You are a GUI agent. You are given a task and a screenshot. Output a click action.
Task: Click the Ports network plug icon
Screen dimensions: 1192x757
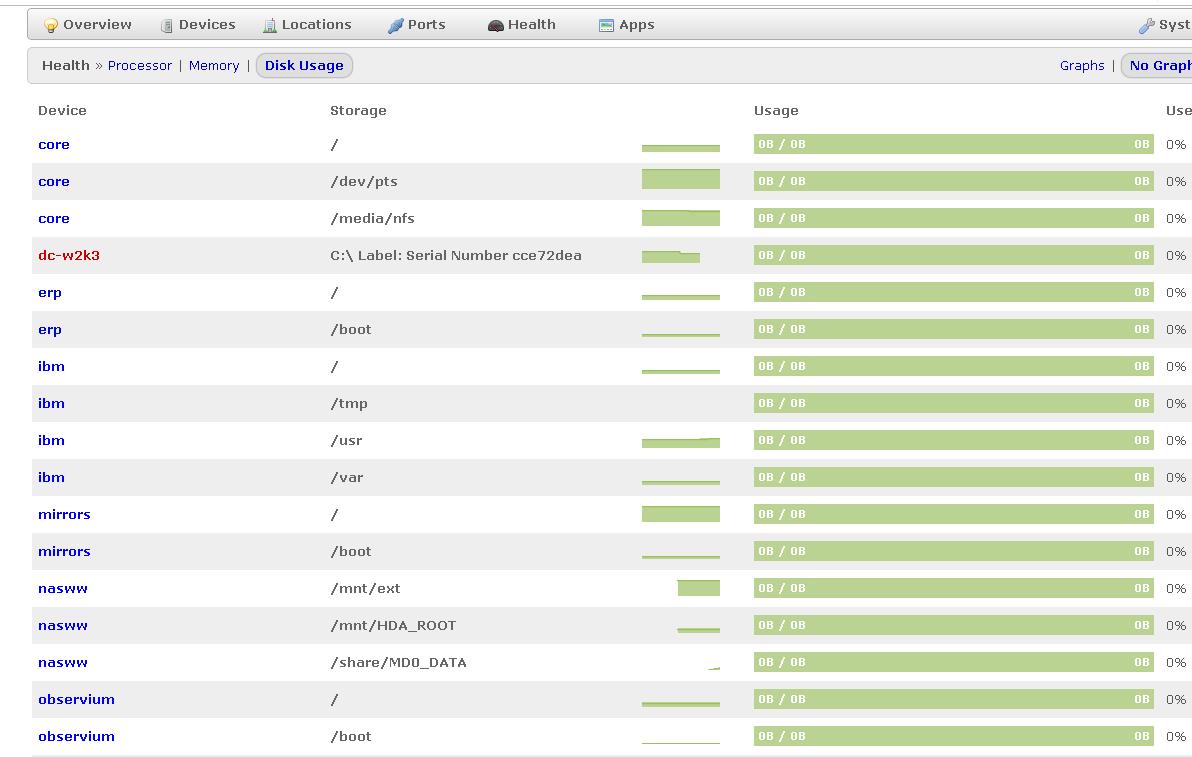click(x=396, y=26)
